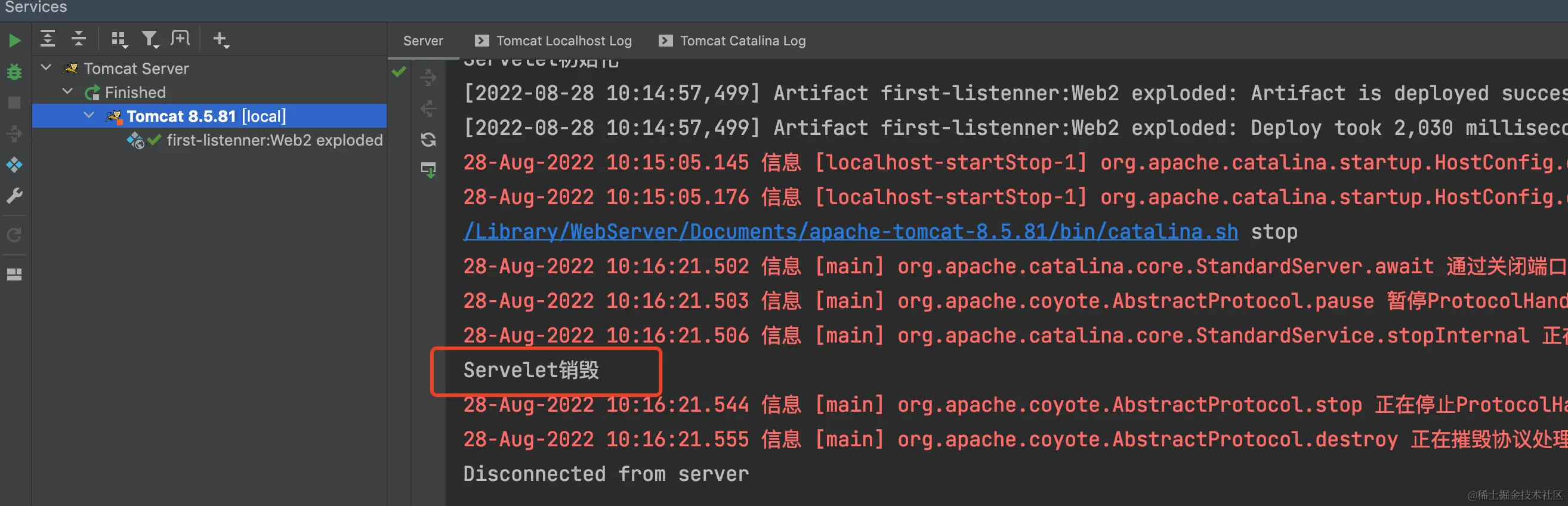Toggle the services layout icon in sidebar
Image resolution: width=1568 pixels, height=506 pixels.
click(14, 274)
